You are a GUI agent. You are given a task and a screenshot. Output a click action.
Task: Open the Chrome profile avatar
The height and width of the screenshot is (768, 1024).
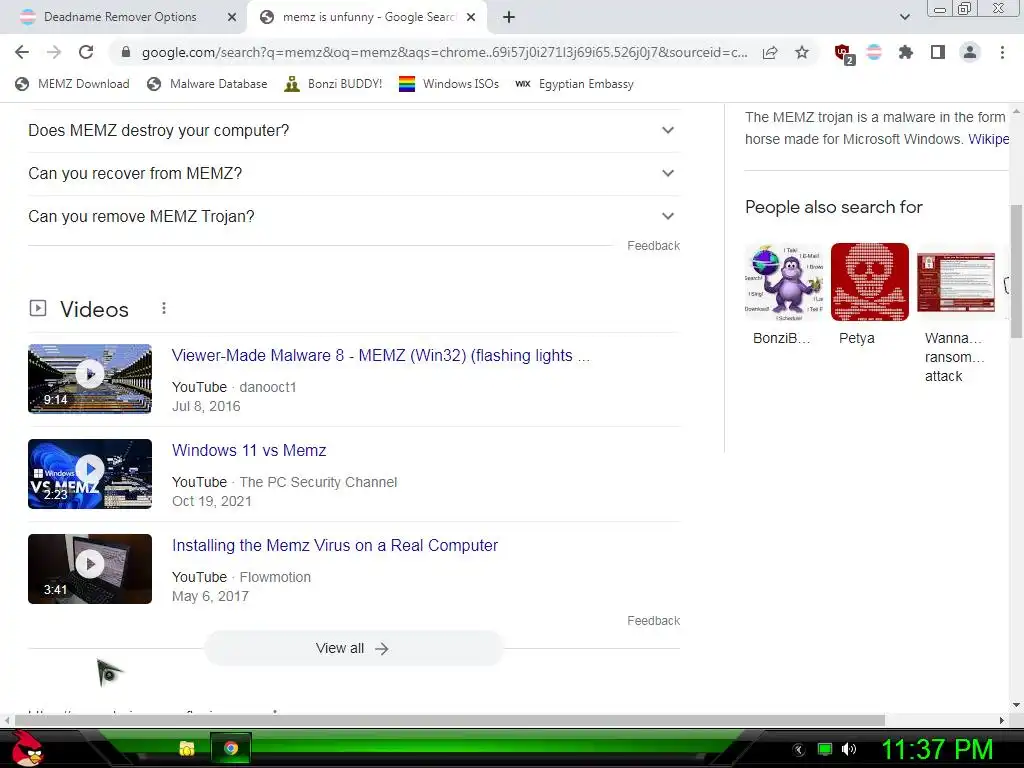coord(970,52)
